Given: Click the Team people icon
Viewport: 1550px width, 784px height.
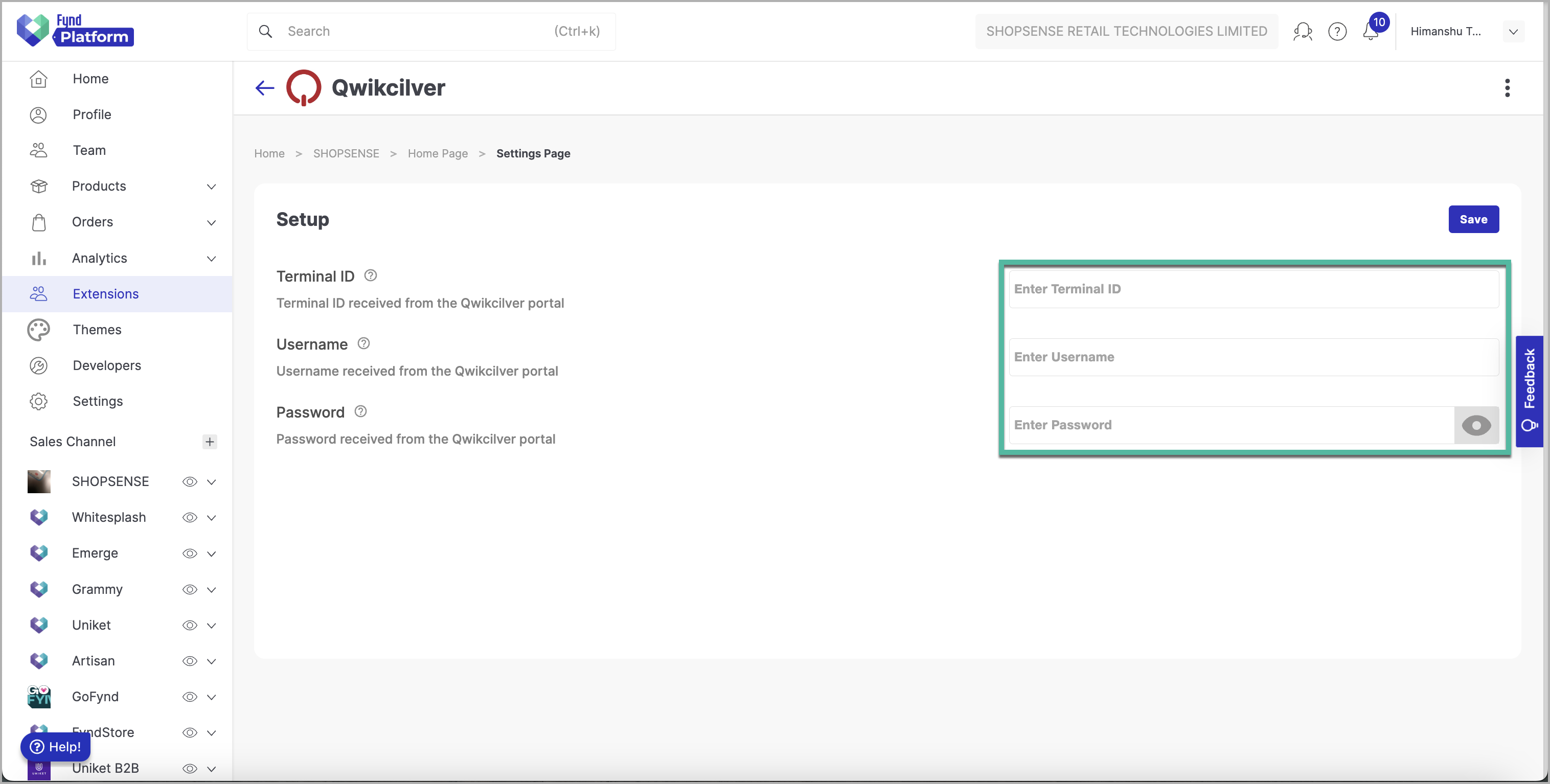Looking at the screenshot, I should click(x=38, y=150).
